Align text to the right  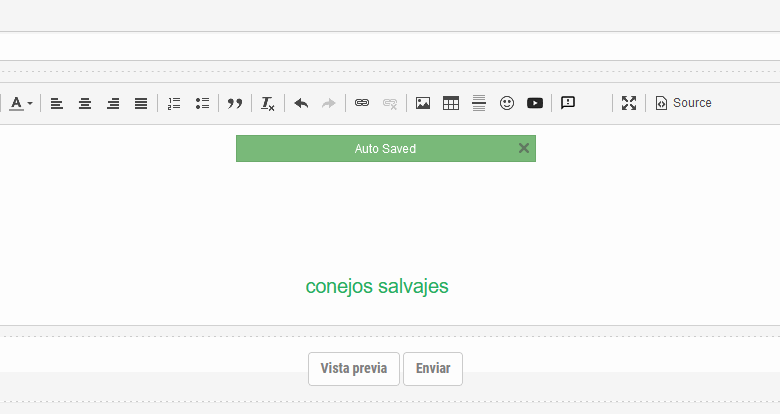(113, 103)
